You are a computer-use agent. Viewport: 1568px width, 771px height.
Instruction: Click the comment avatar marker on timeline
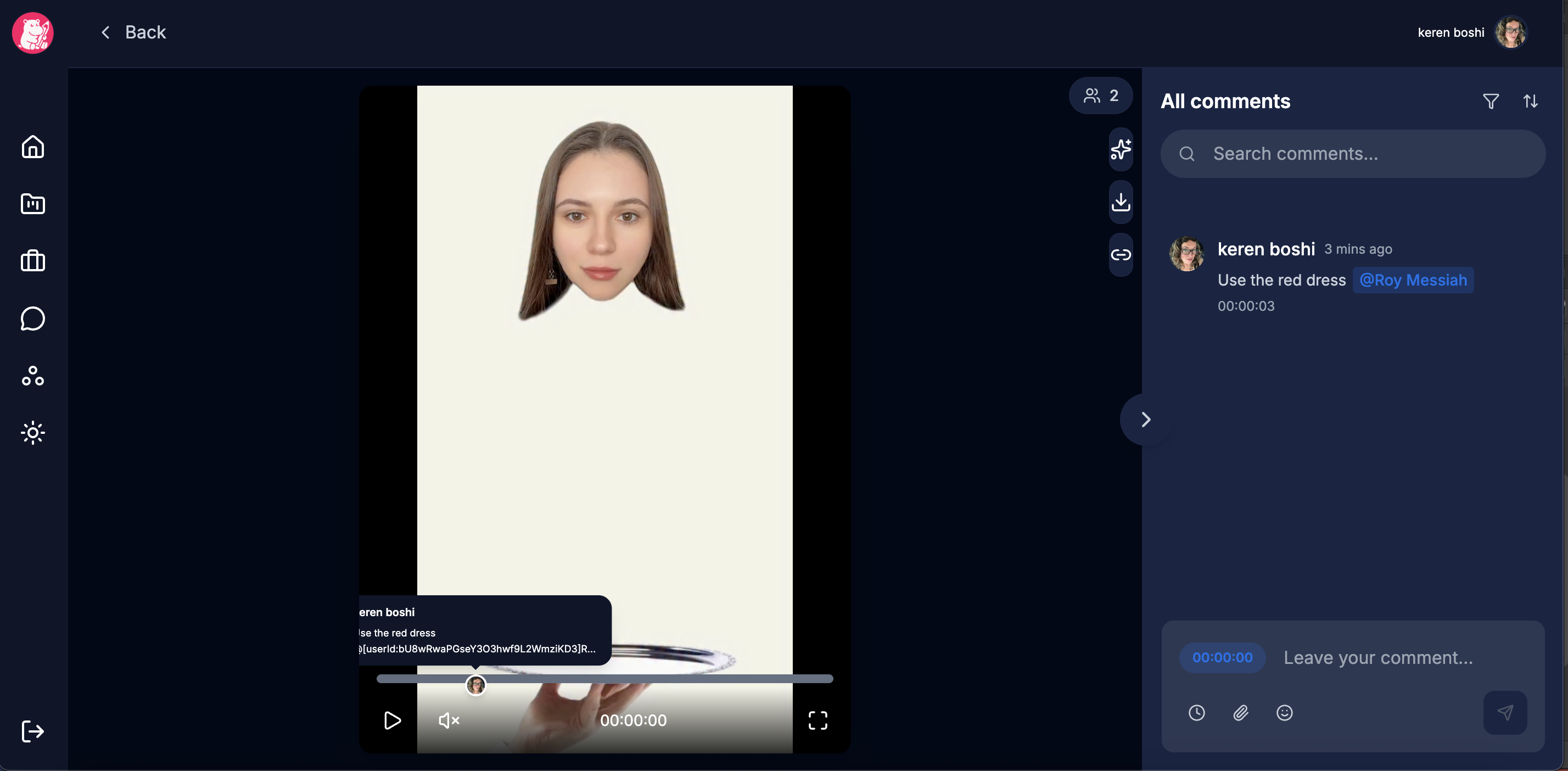pyautogui.click(x=476, y=685)
